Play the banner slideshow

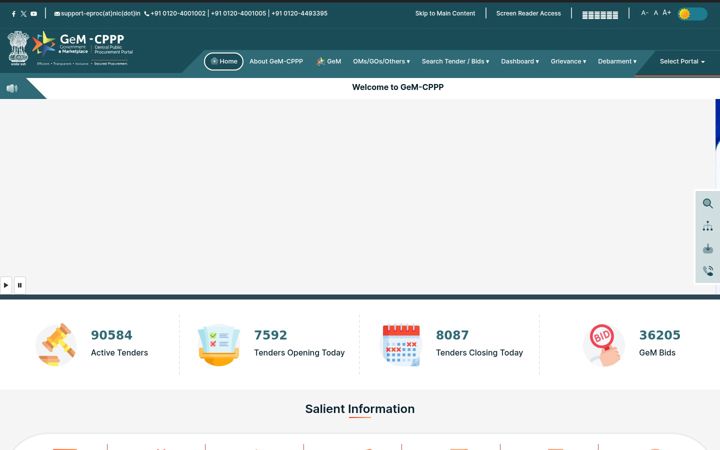[x=6, y=285]
